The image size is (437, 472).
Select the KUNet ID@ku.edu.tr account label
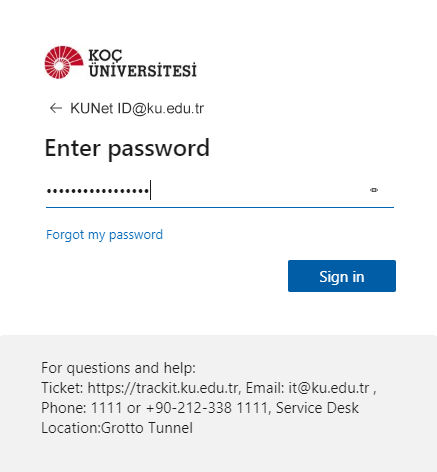coord(137,108)
